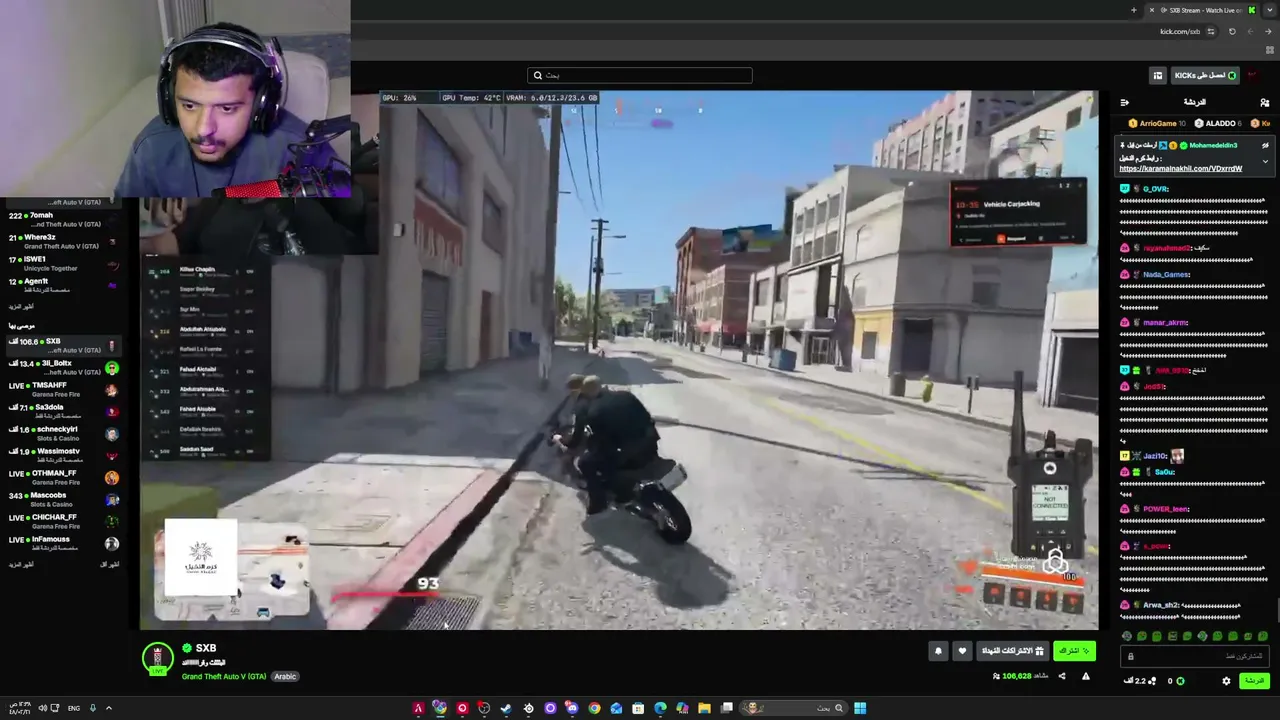Open File Explorer from taskbar
Image resolution: width=1280 pixels, height=720 pixels.
[704, 709]
